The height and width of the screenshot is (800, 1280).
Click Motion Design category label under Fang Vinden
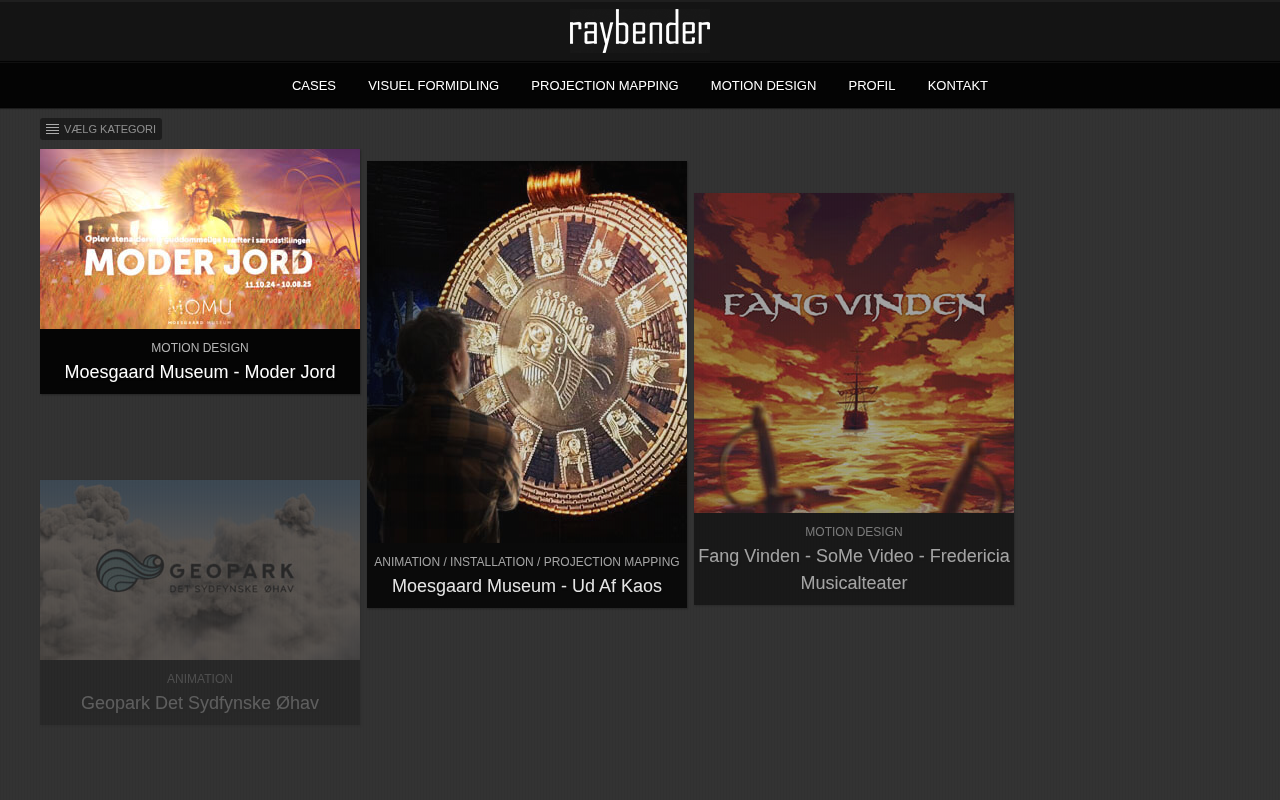point(854,532)
